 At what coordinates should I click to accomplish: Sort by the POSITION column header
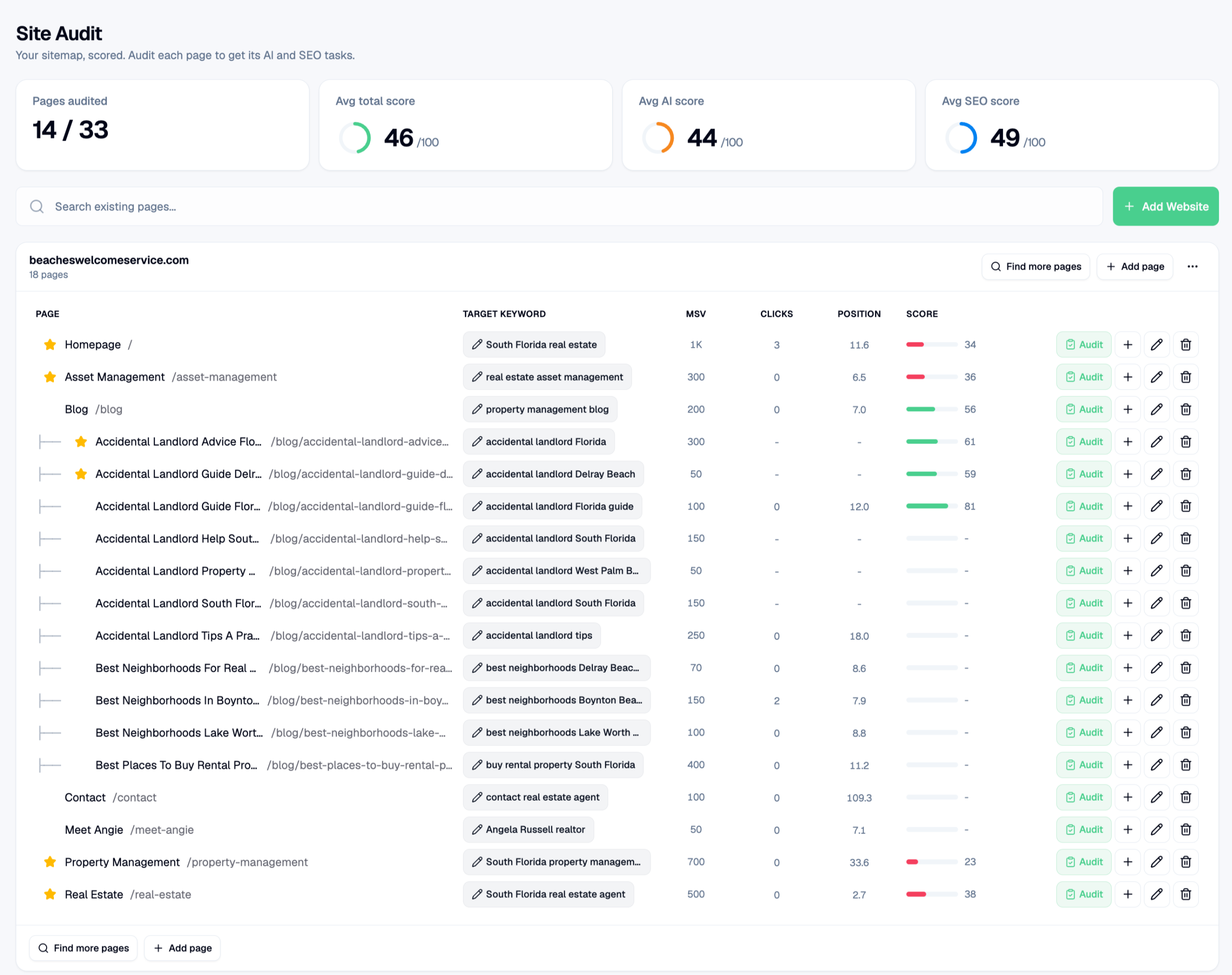858,314
